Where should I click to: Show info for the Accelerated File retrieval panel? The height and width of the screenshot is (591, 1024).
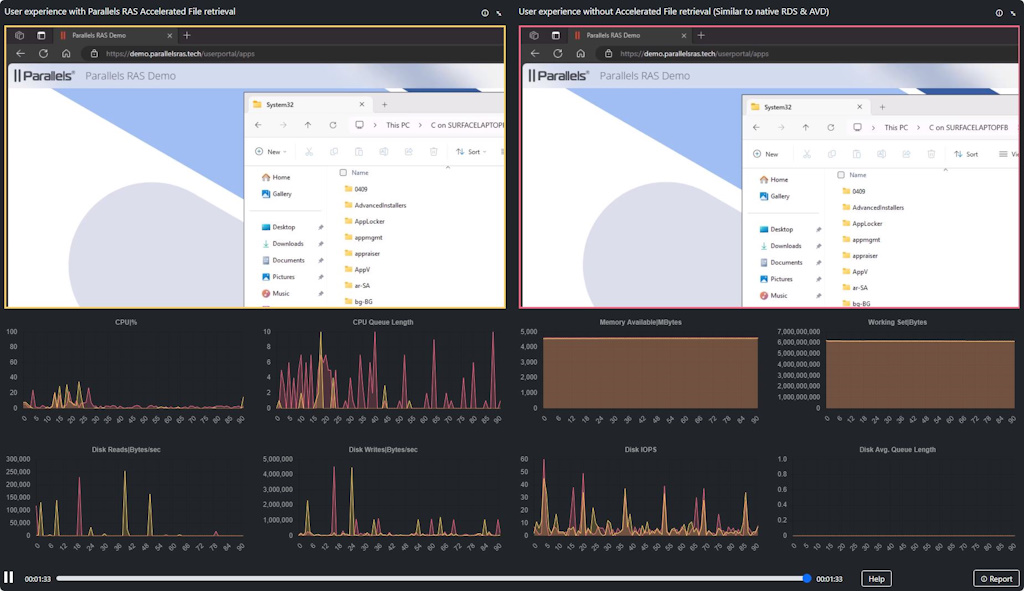pos(485,13)
